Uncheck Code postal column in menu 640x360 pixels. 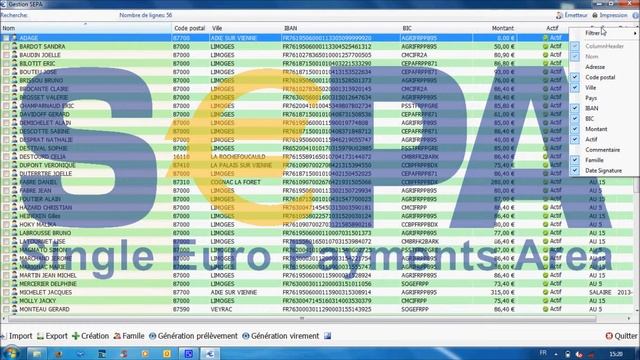click(x=575, y=77)
